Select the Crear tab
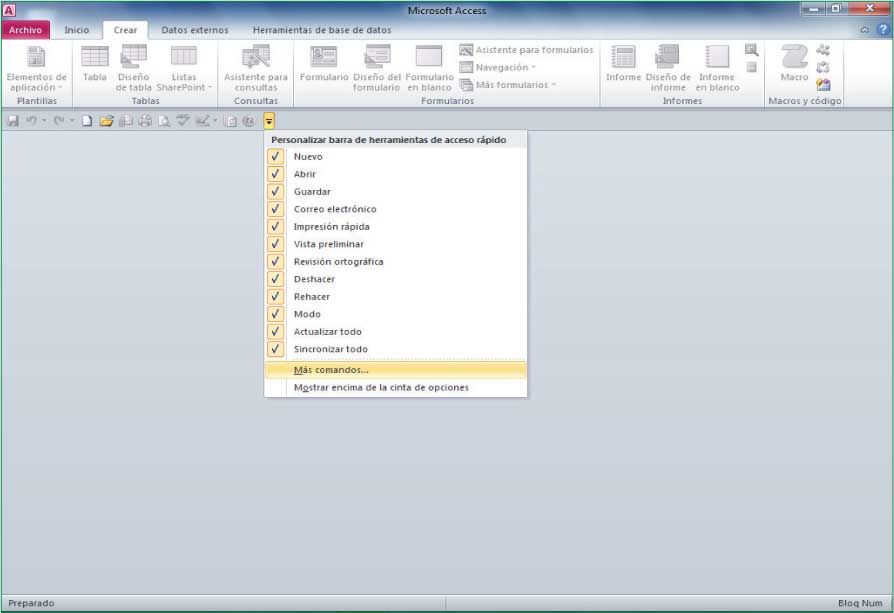Viewport: 894px width, 613px height. point(125,30)
